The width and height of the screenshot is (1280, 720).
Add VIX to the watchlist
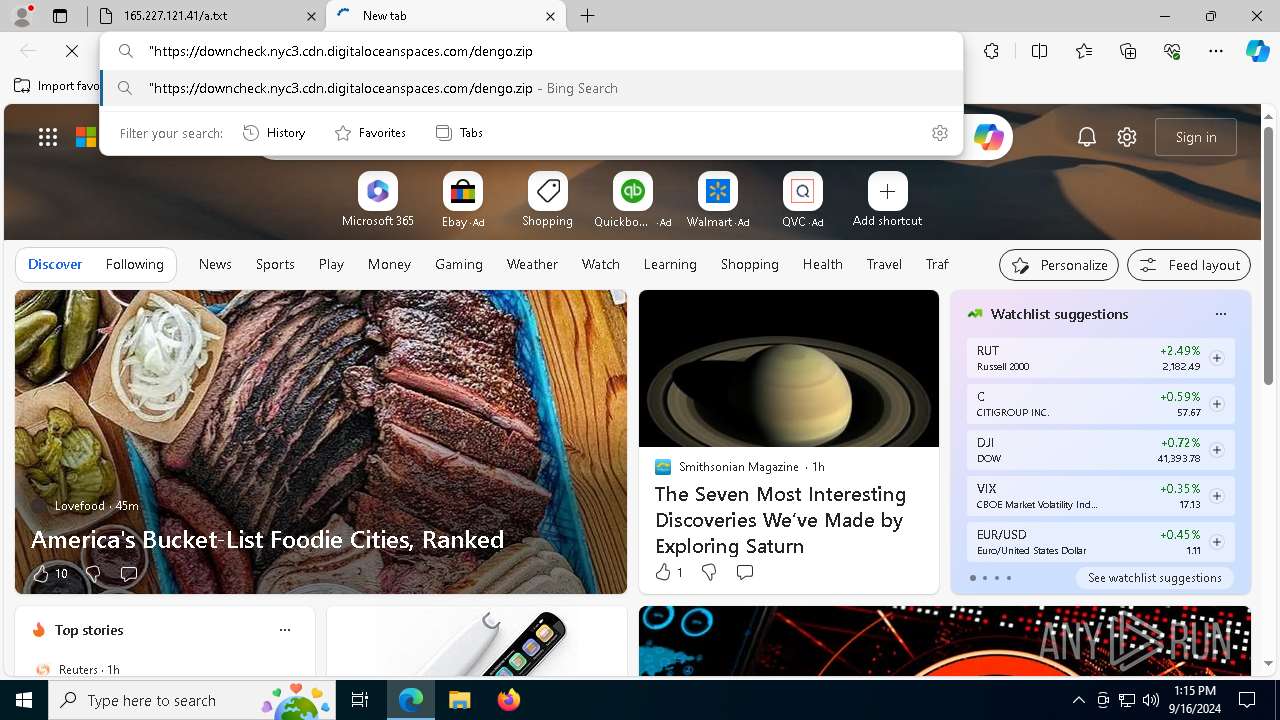[1217, 496]
